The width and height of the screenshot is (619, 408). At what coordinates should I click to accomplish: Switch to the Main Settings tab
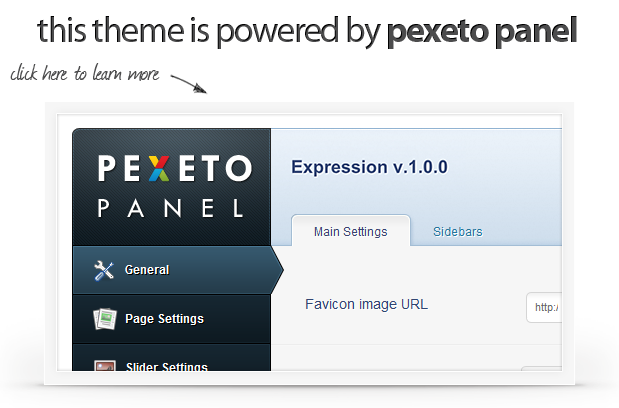(x=351, y=231)
